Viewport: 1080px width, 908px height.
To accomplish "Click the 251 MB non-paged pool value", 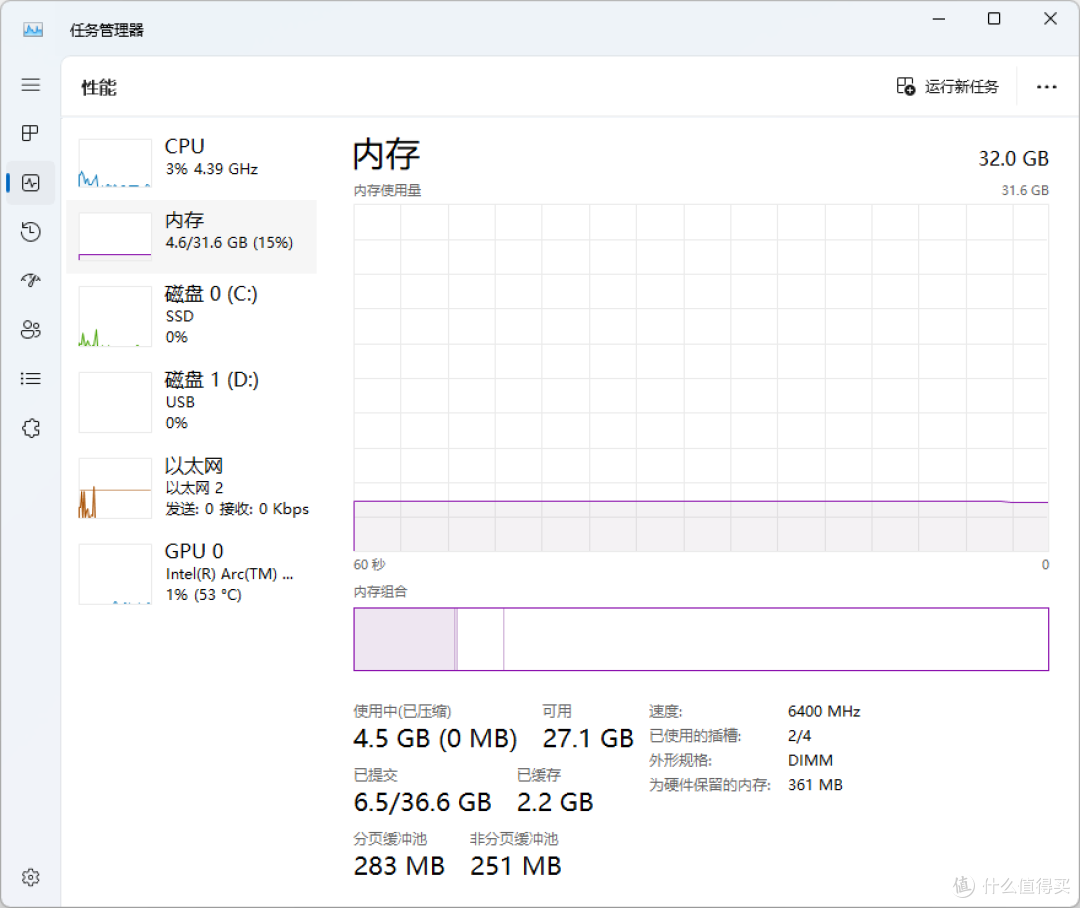I will tap(516, 866).
